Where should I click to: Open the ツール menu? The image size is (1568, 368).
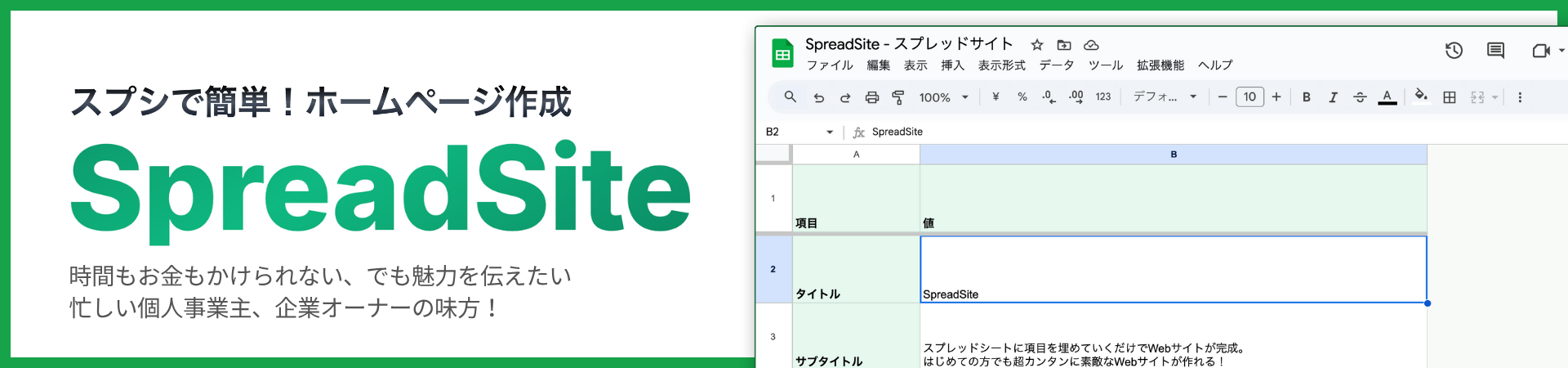pyautogui.click(x=1106, y=65)
